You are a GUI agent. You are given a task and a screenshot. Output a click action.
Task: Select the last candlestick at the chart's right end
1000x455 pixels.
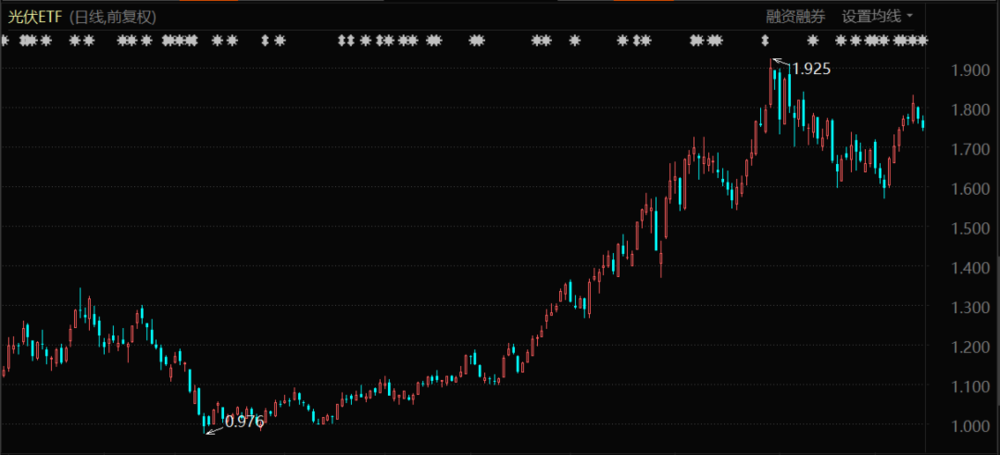click(x=923, y=122)
